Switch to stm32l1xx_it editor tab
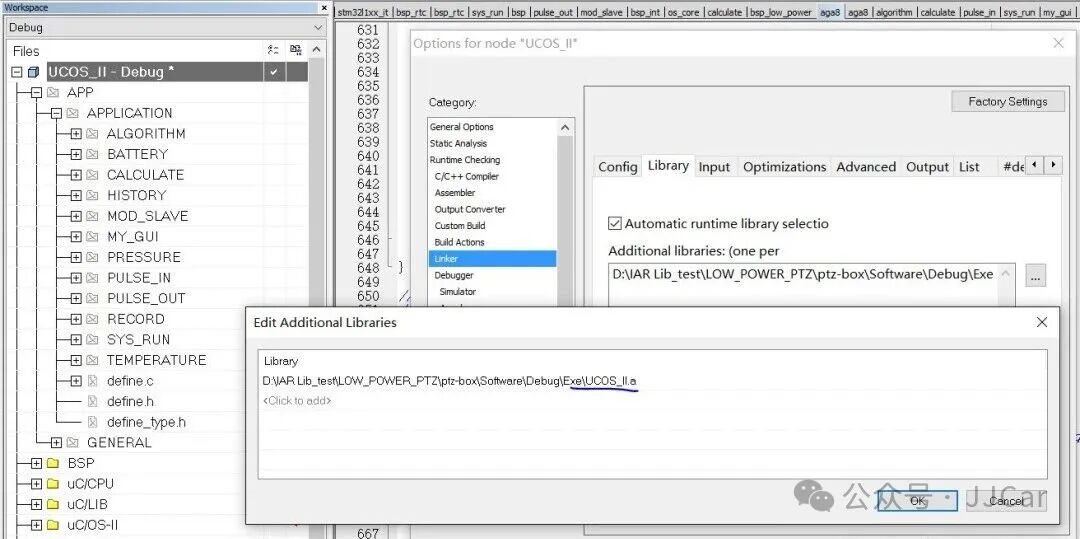This screenshot has height=539, width=1080. tap(363, 12)
